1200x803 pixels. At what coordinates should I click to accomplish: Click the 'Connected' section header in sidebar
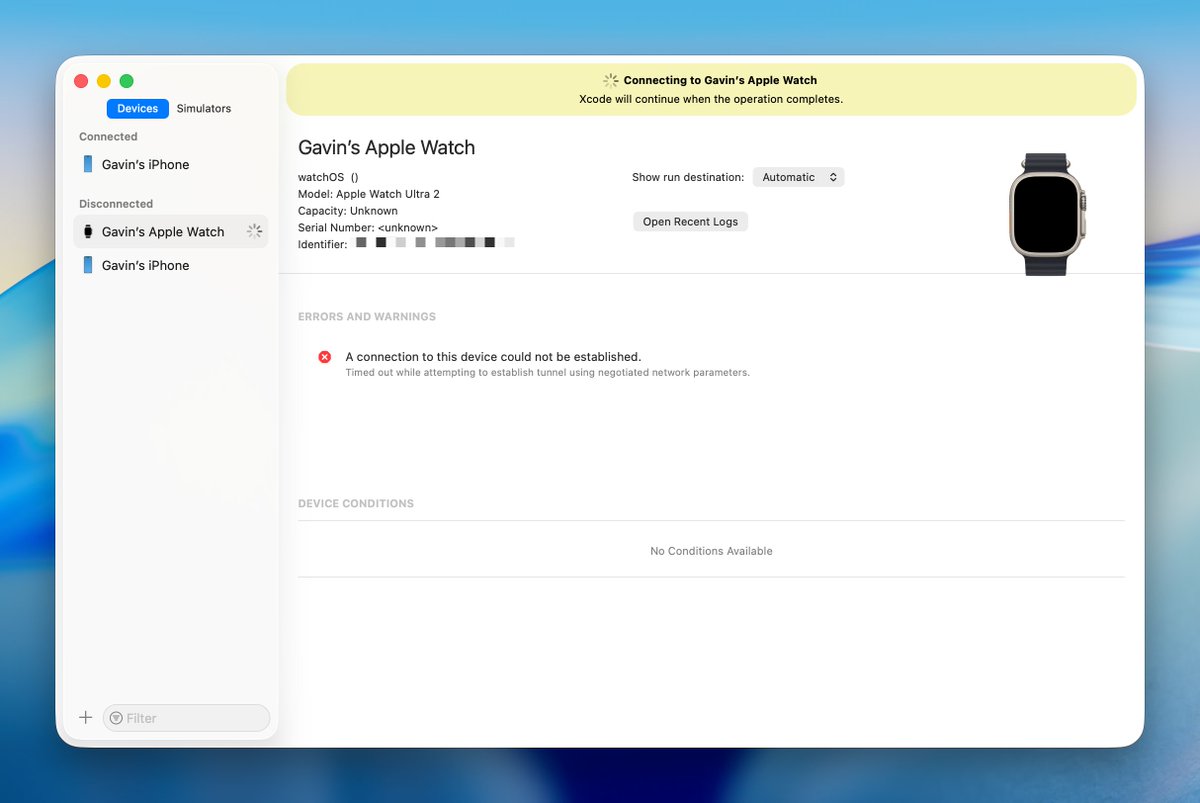[x=108, y=137]
